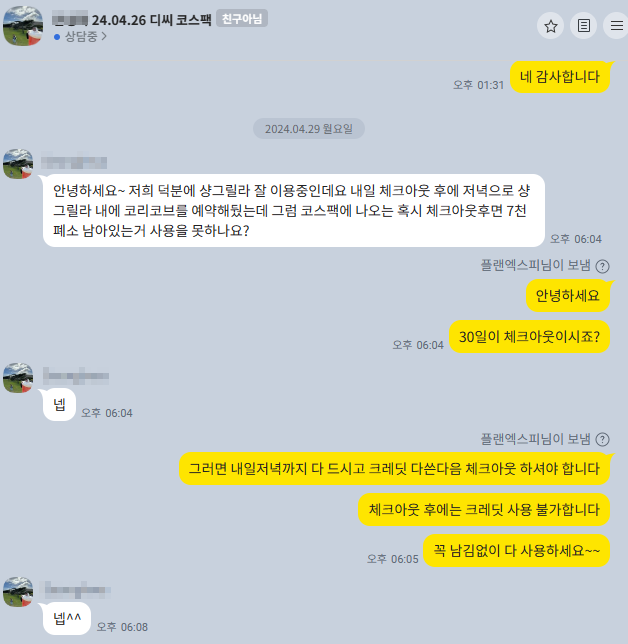Open the hamburger menu icon at top right
Image resolution: width=628 pixels, height=644 pixels.
(616, 26)
